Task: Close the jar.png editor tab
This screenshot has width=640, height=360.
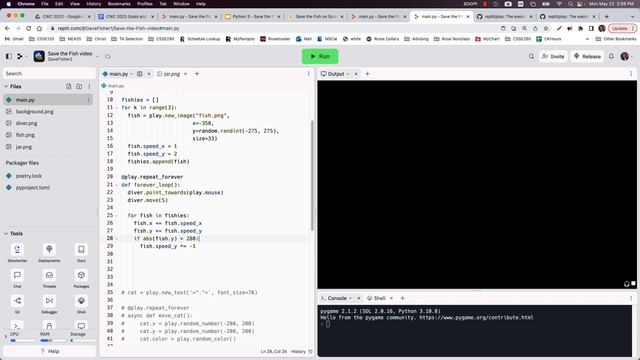Action: pyautogui.click(x=185, y=74)
